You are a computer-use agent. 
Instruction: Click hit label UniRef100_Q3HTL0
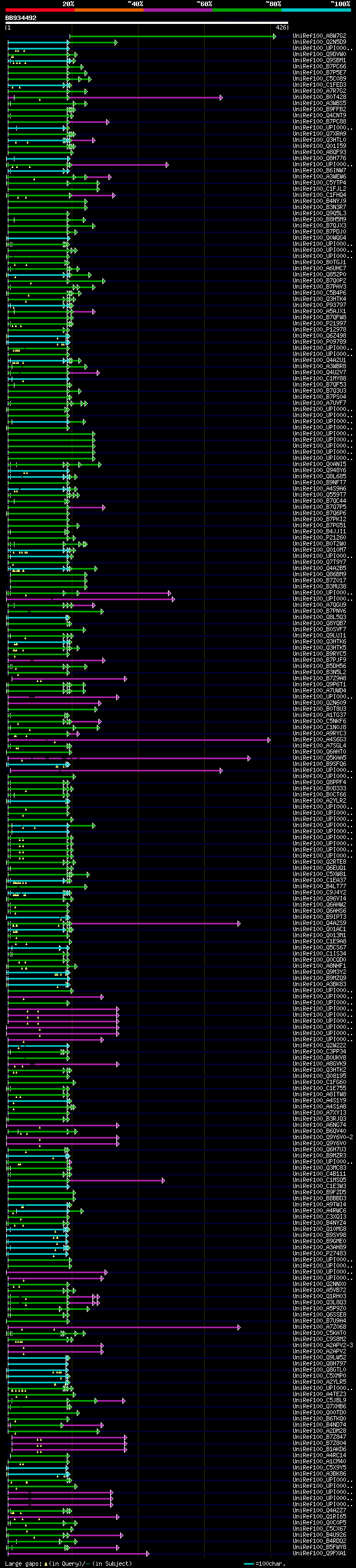coord(319,140)
